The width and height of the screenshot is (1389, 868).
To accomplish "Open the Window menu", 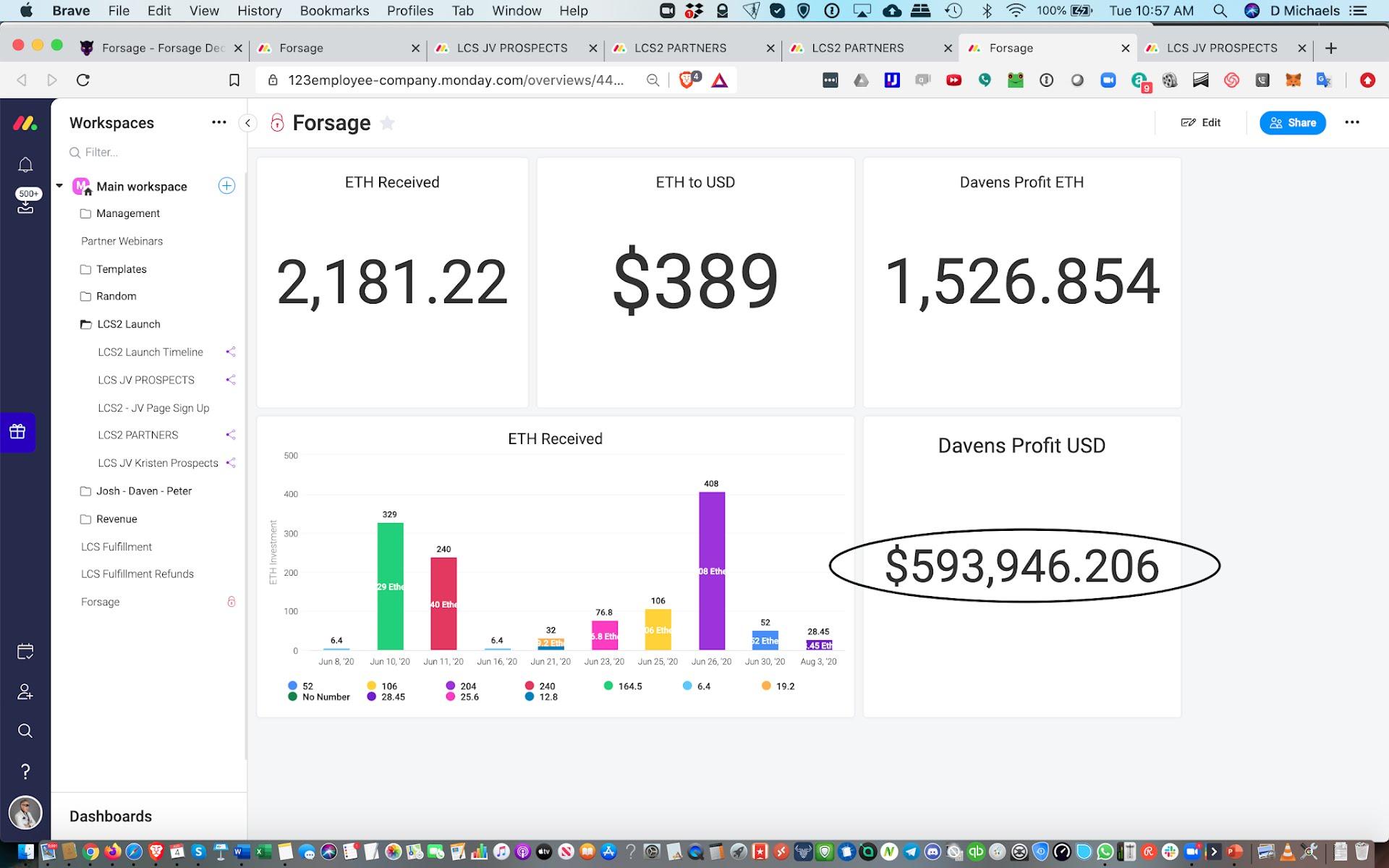I will coord(517,11).
